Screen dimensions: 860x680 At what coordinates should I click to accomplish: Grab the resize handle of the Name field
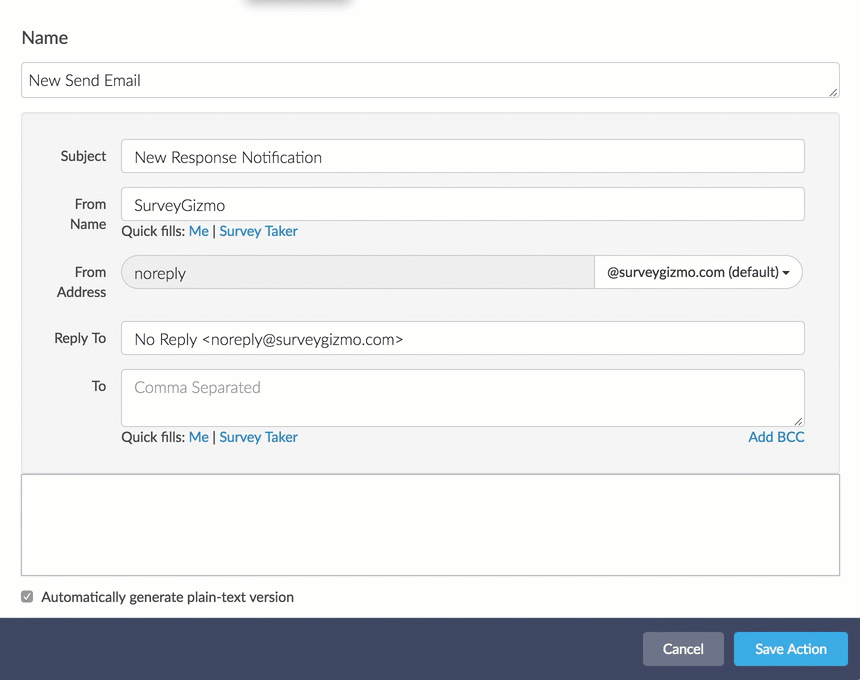click(x=833, y=92)
